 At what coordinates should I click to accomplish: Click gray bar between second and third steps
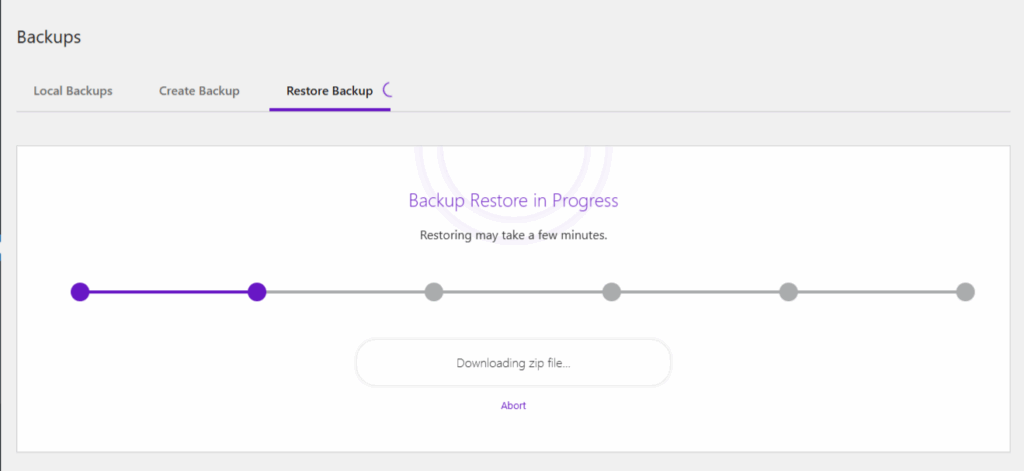click(x=345, y=292)
